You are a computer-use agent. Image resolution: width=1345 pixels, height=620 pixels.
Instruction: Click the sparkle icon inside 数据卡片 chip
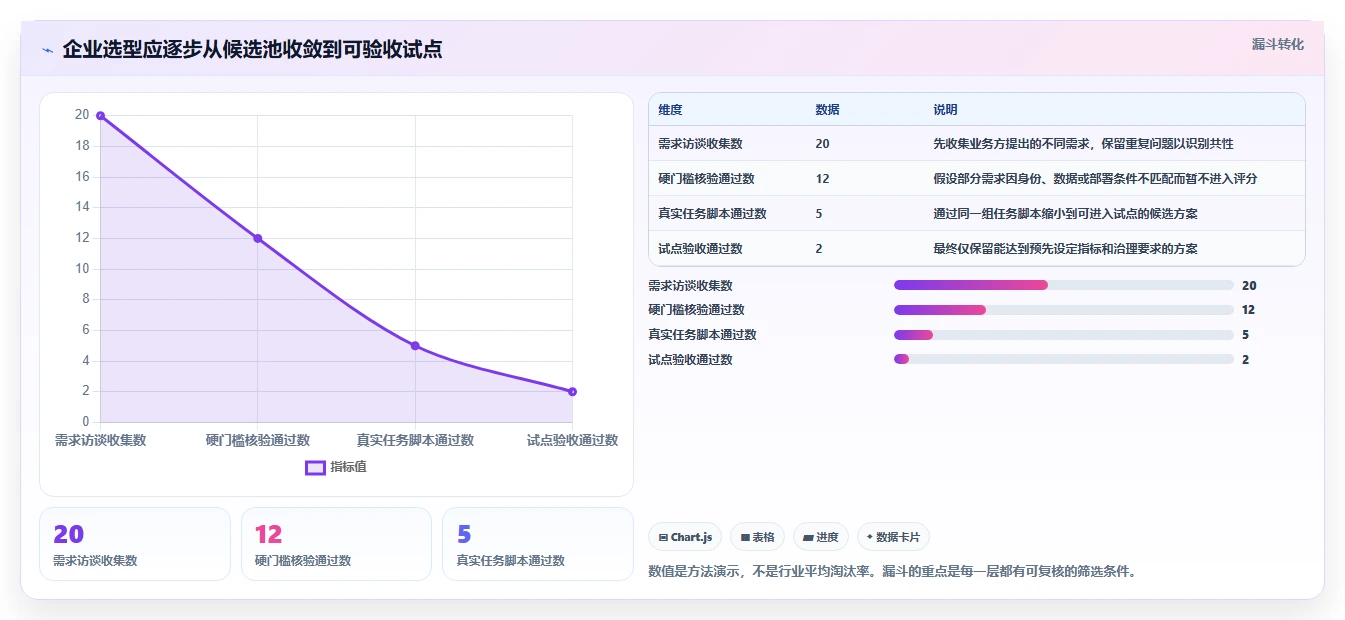(870, 537)
